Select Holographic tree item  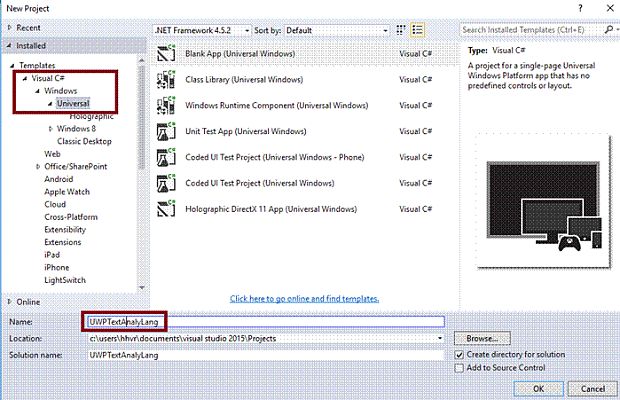pyautogui.click(x=91, y=116)
